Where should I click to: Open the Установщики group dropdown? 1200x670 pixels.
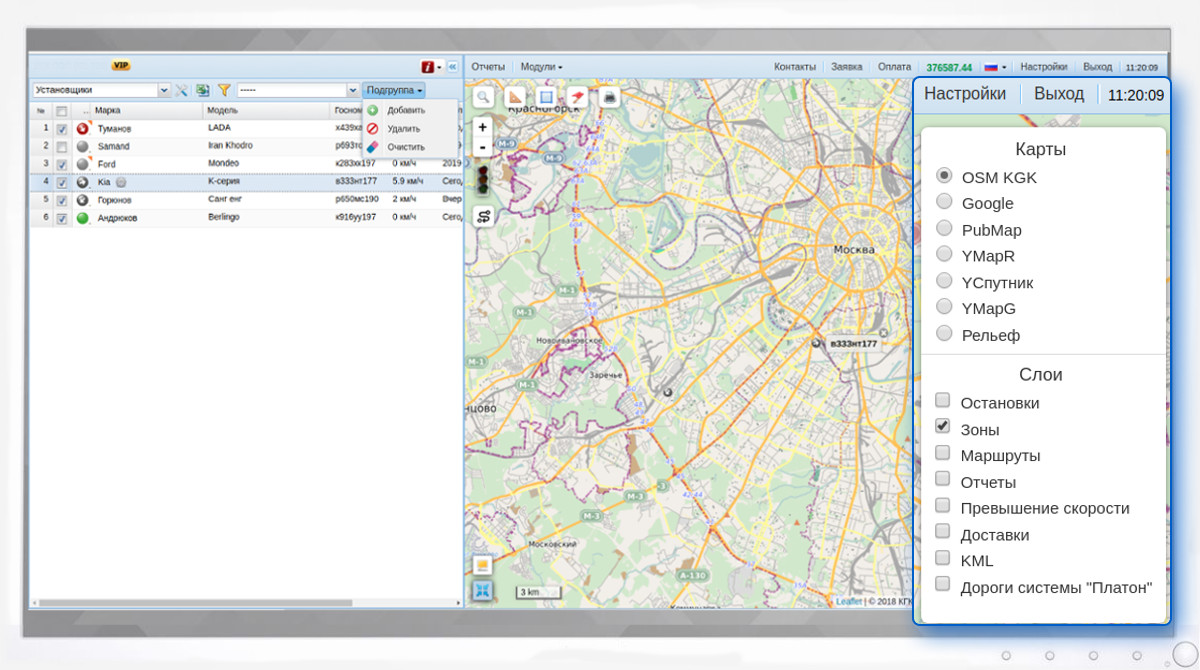164,90
